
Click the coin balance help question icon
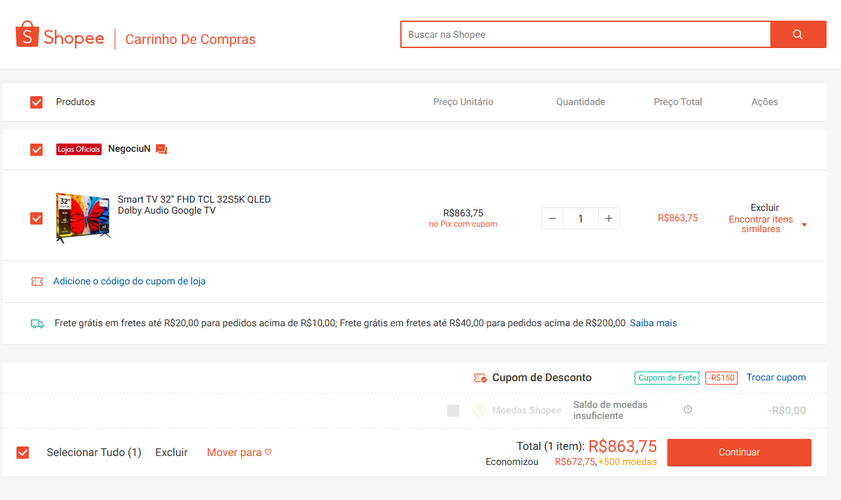tap(688, 409)
